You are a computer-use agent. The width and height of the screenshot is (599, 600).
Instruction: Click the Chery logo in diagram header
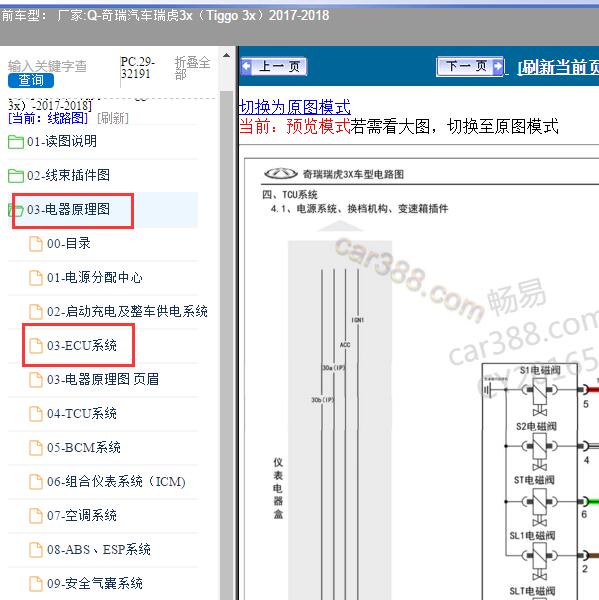click(281, 174)
